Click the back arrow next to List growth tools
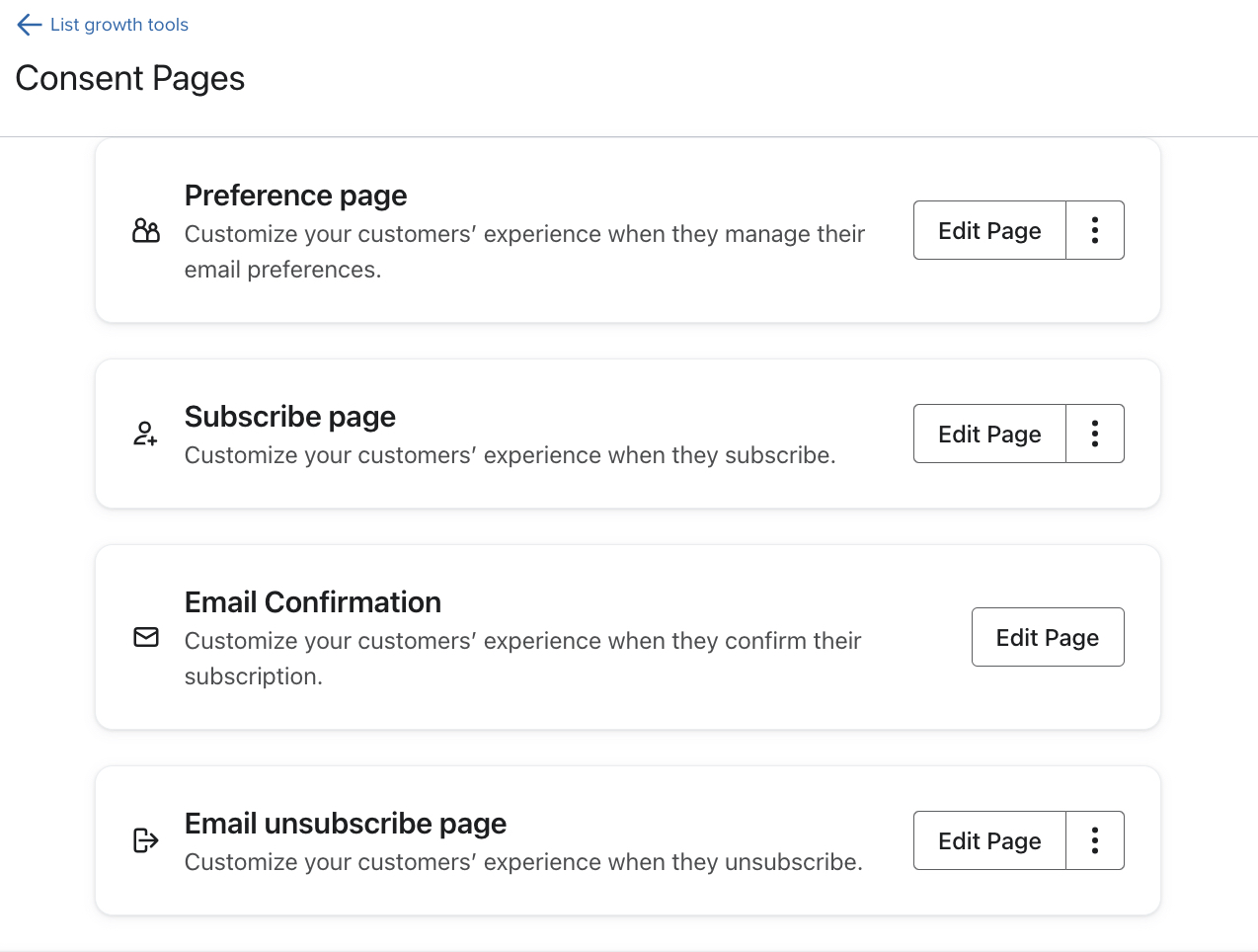1258x952 pixels. point(28,24)
